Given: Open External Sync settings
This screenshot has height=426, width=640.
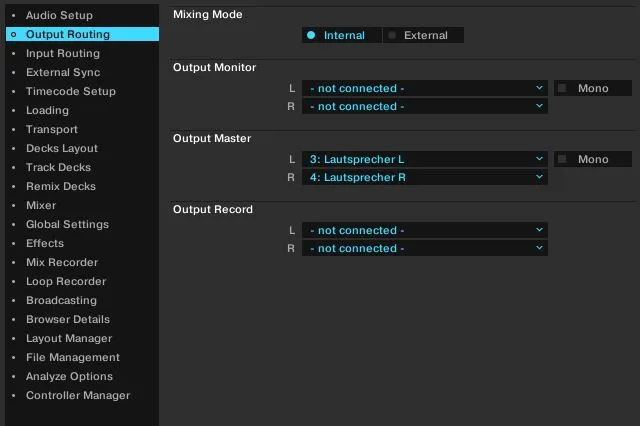Looking at the screenshot, I should (62, 72).
